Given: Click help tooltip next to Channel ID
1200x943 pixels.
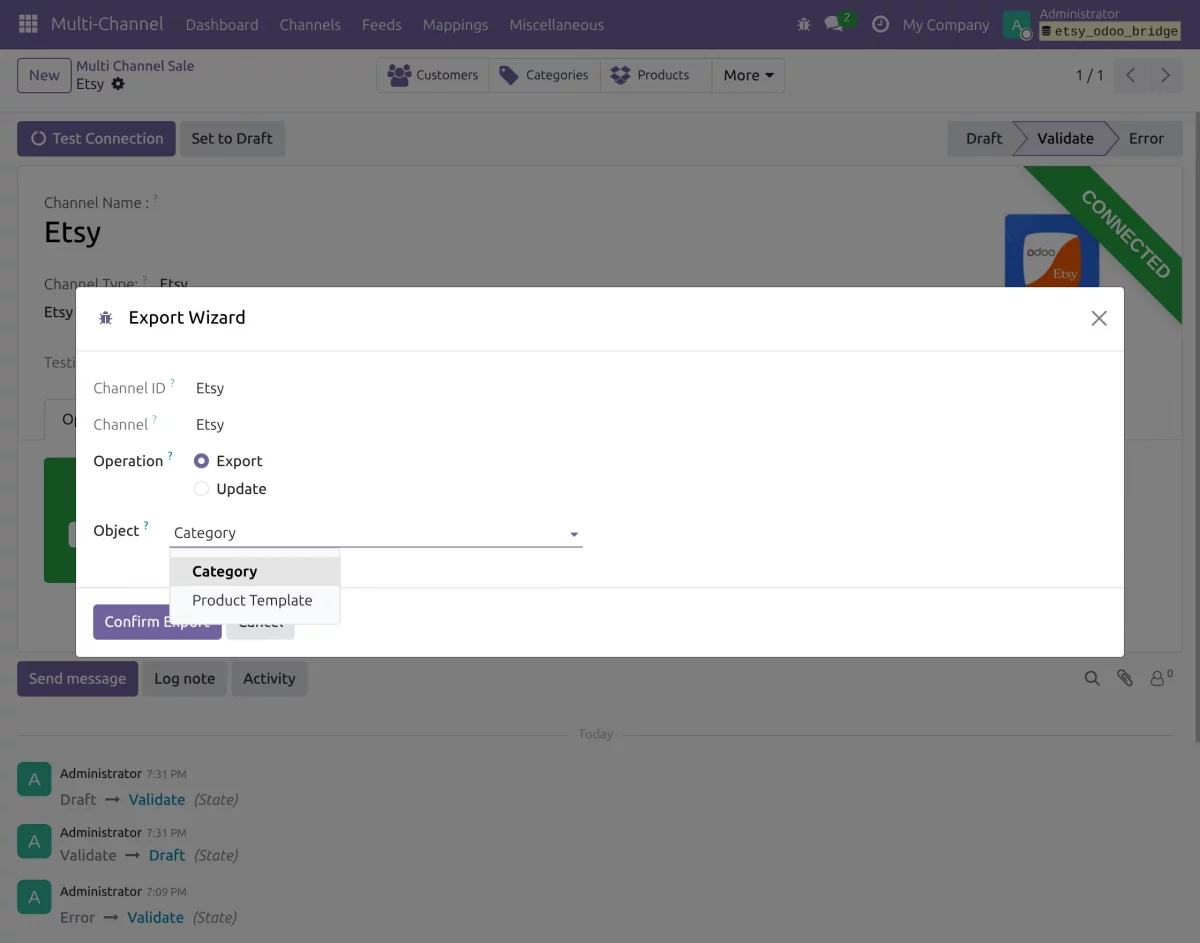Looking at the screenshot, I should (x=172, y=383).
